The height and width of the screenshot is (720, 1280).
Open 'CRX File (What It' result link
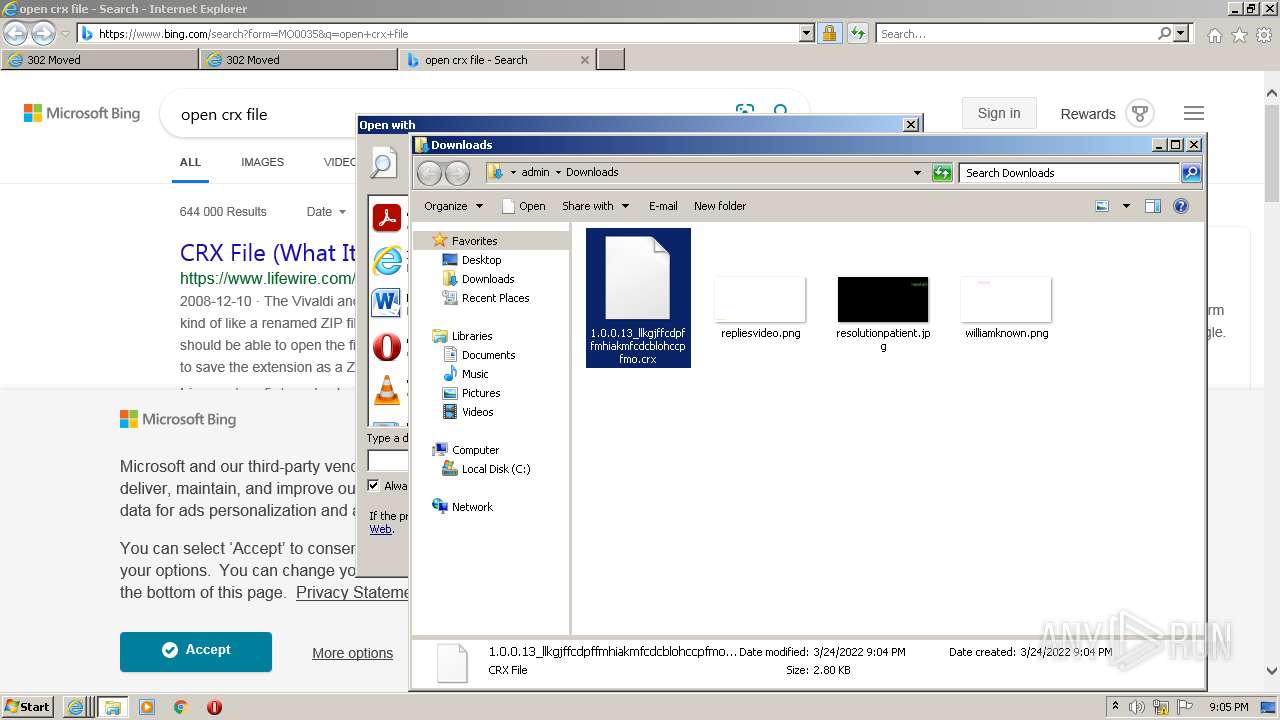[268, 253]
